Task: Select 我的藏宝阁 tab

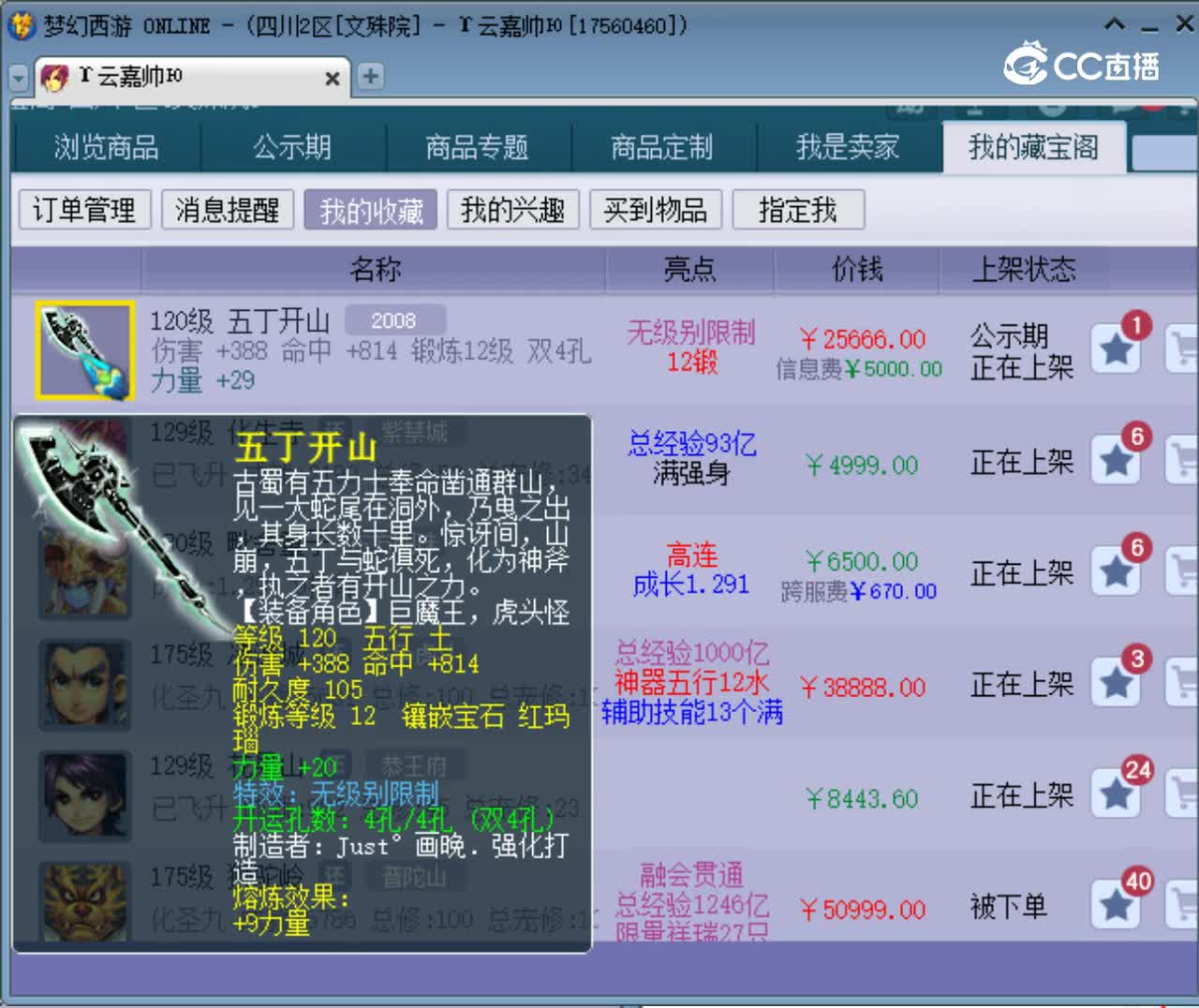Action: tap(1034, 147)
